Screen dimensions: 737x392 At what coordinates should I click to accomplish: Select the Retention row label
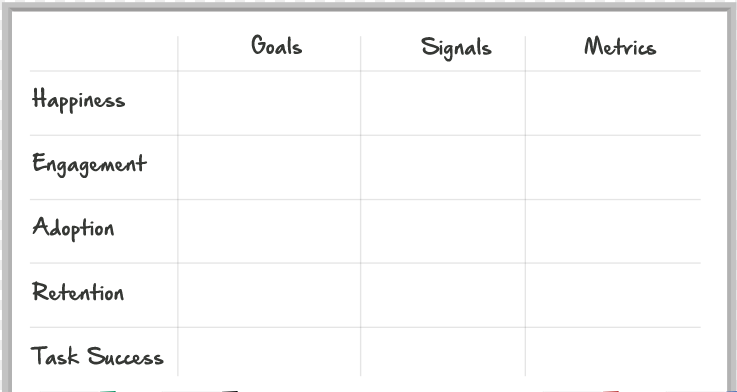(x=78, y=291)
